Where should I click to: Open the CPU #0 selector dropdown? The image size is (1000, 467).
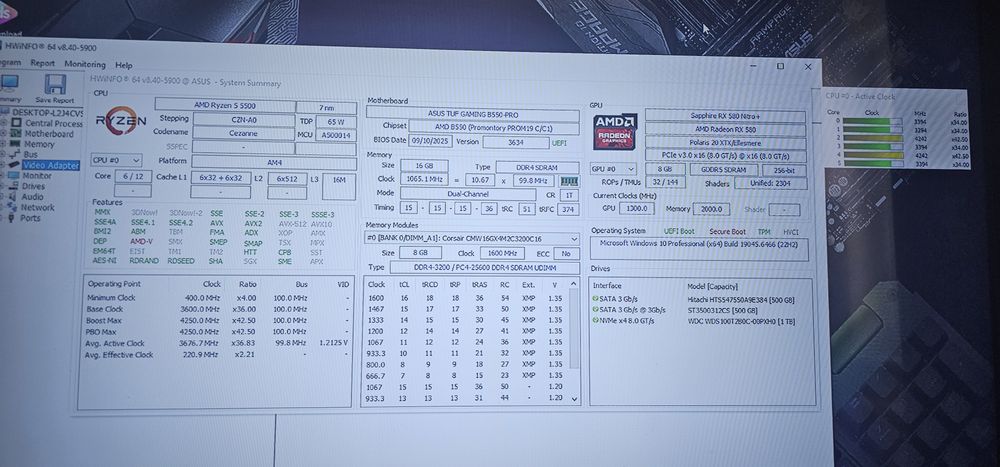click(117, 161)
